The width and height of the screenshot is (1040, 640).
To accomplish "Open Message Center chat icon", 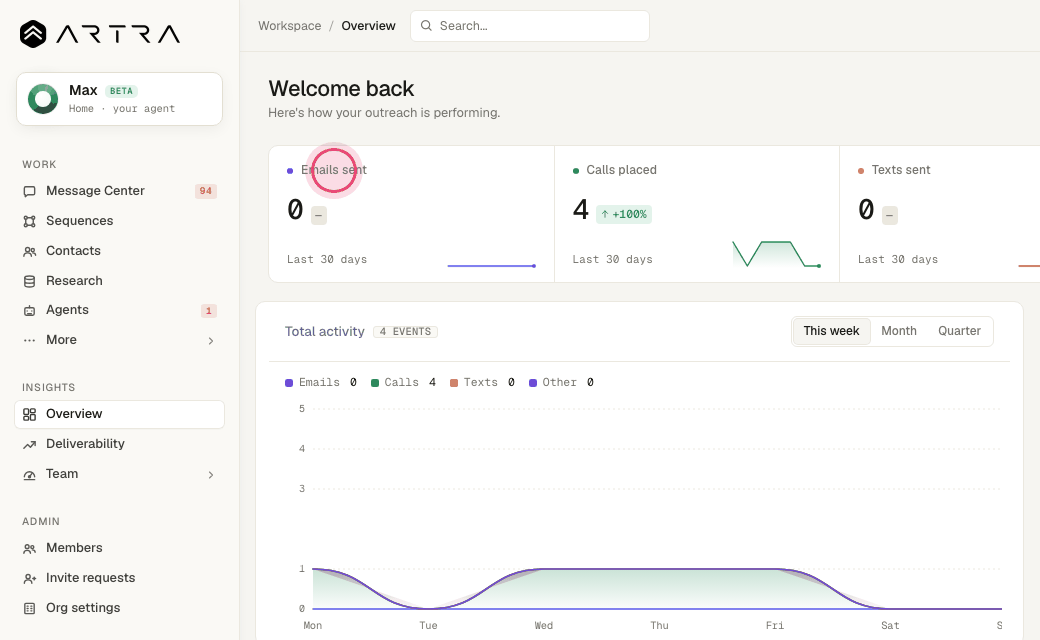I will 29,191.
